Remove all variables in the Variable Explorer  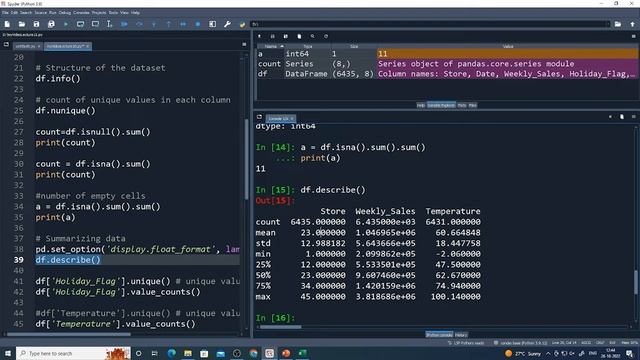299,36
